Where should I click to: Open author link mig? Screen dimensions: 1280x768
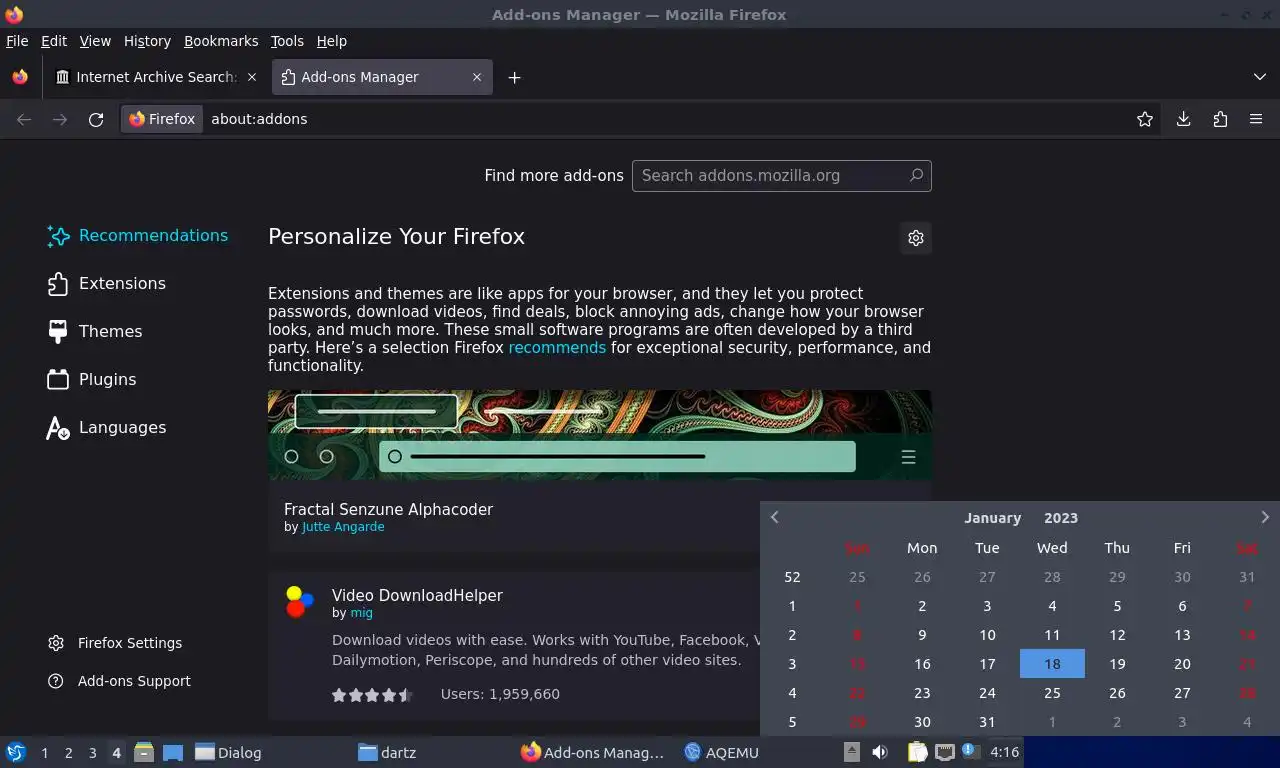pyautogui.click(x=361, y=613)
